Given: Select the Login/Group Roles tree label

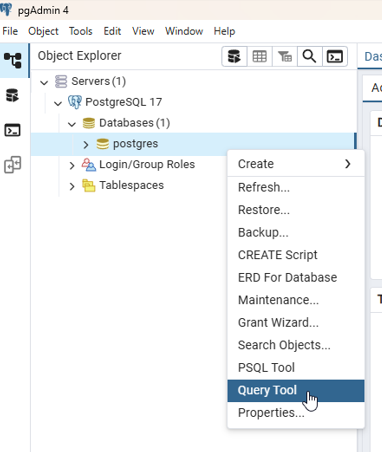Looking at the screenshot, I should [147, 165].
